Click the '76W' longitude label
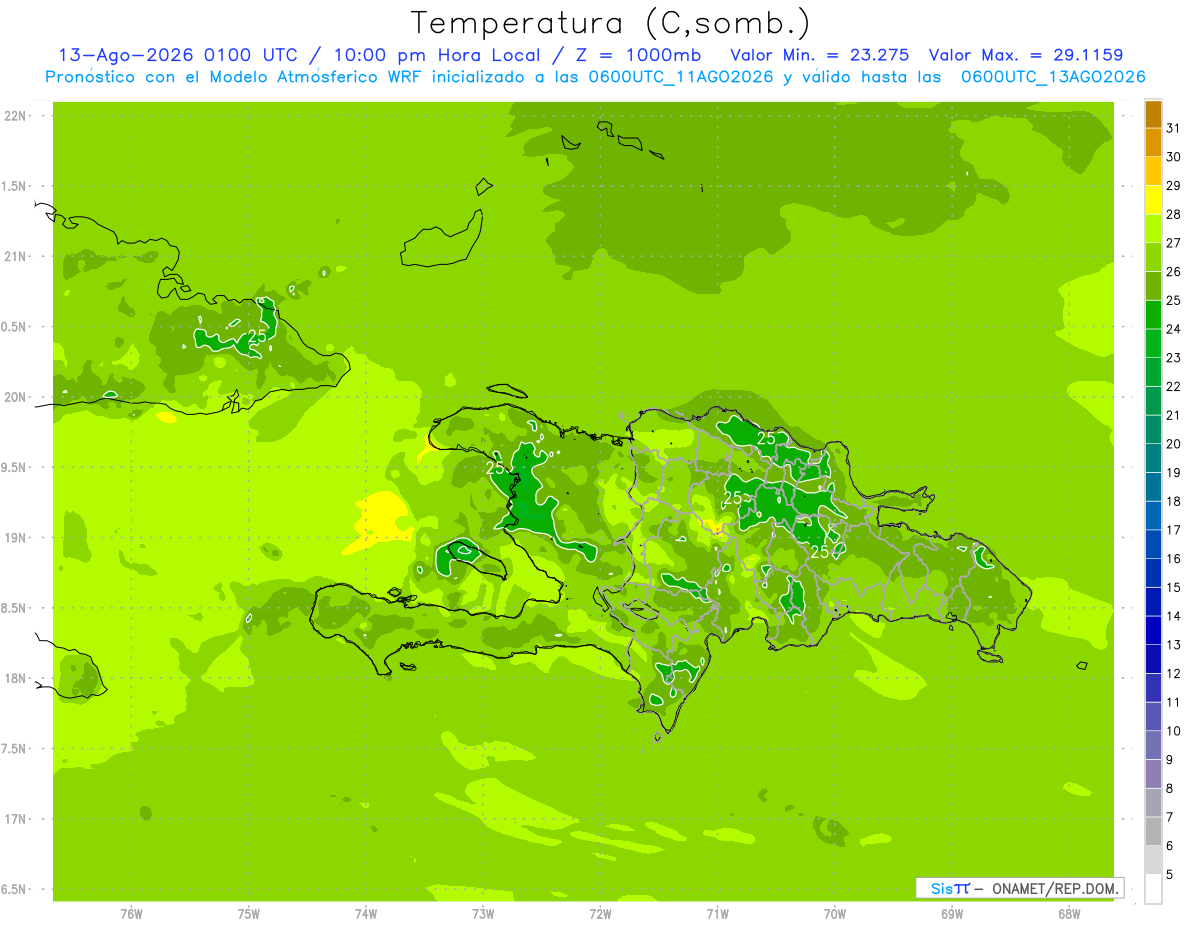This screenshot has height=927, width=1200. pos(131,914)
